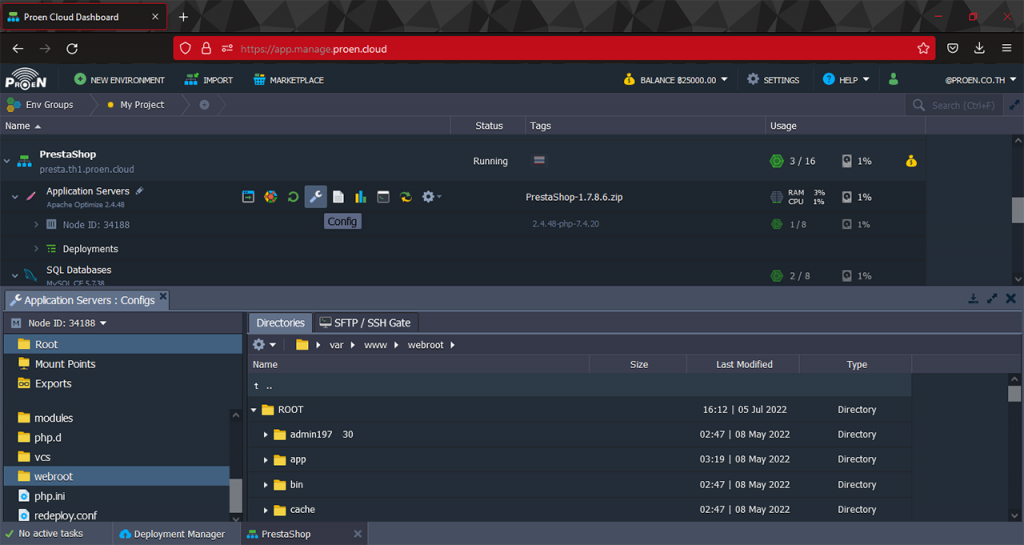
Task: Go up one directory via the '..' row
Action: pos(579,386)
